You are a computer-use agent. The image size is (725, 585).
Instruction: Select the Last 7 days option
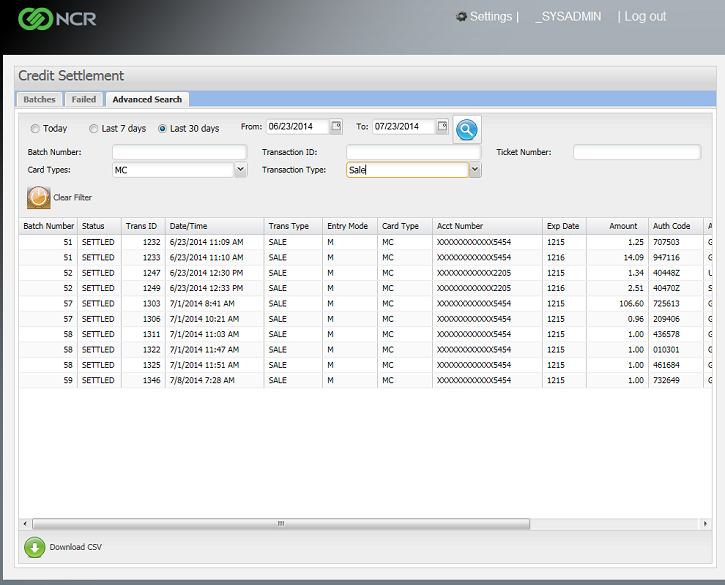94,129
